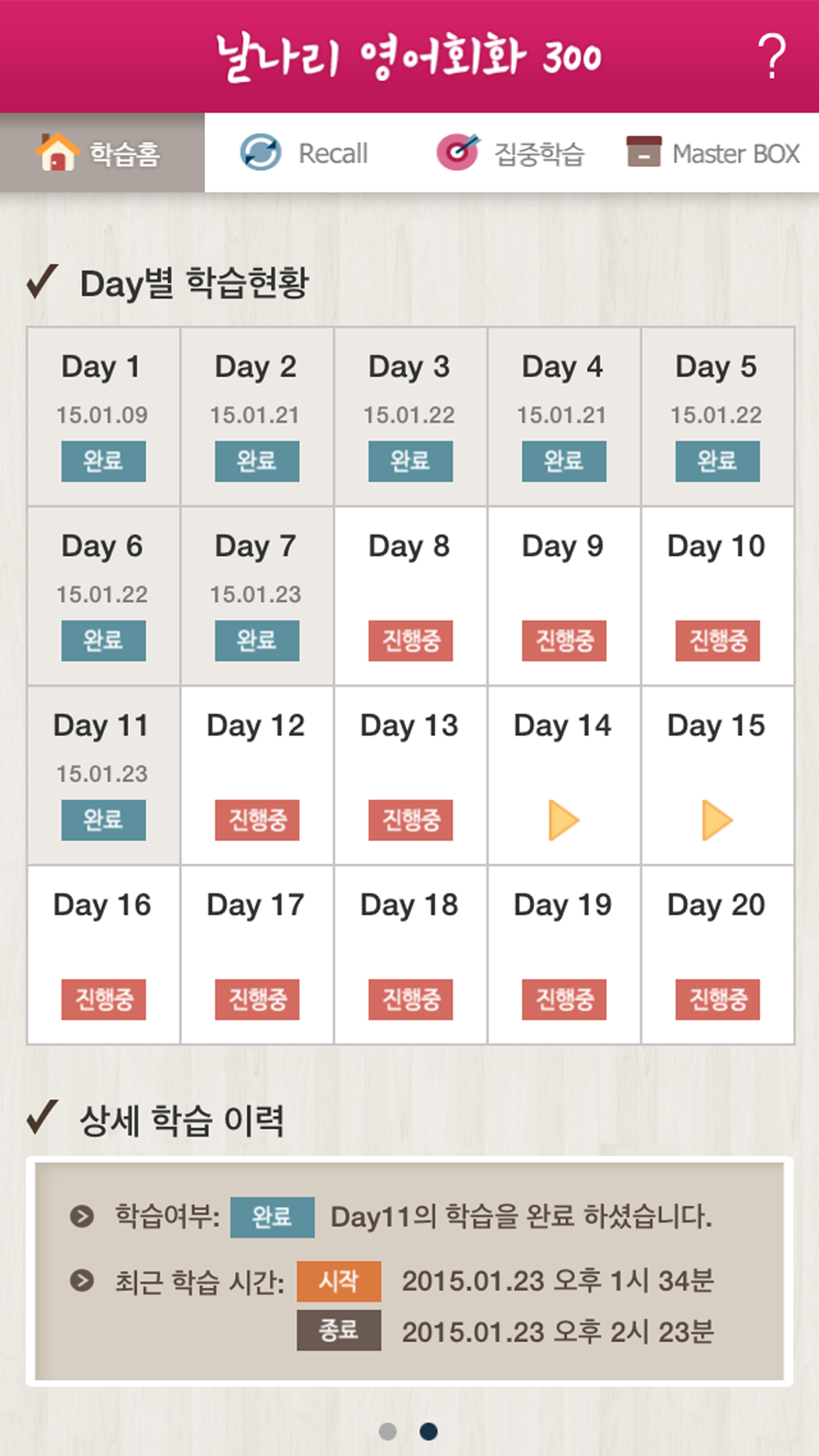
Task: Tap the Recall circular arrows icon
Action: pos(260,152)
